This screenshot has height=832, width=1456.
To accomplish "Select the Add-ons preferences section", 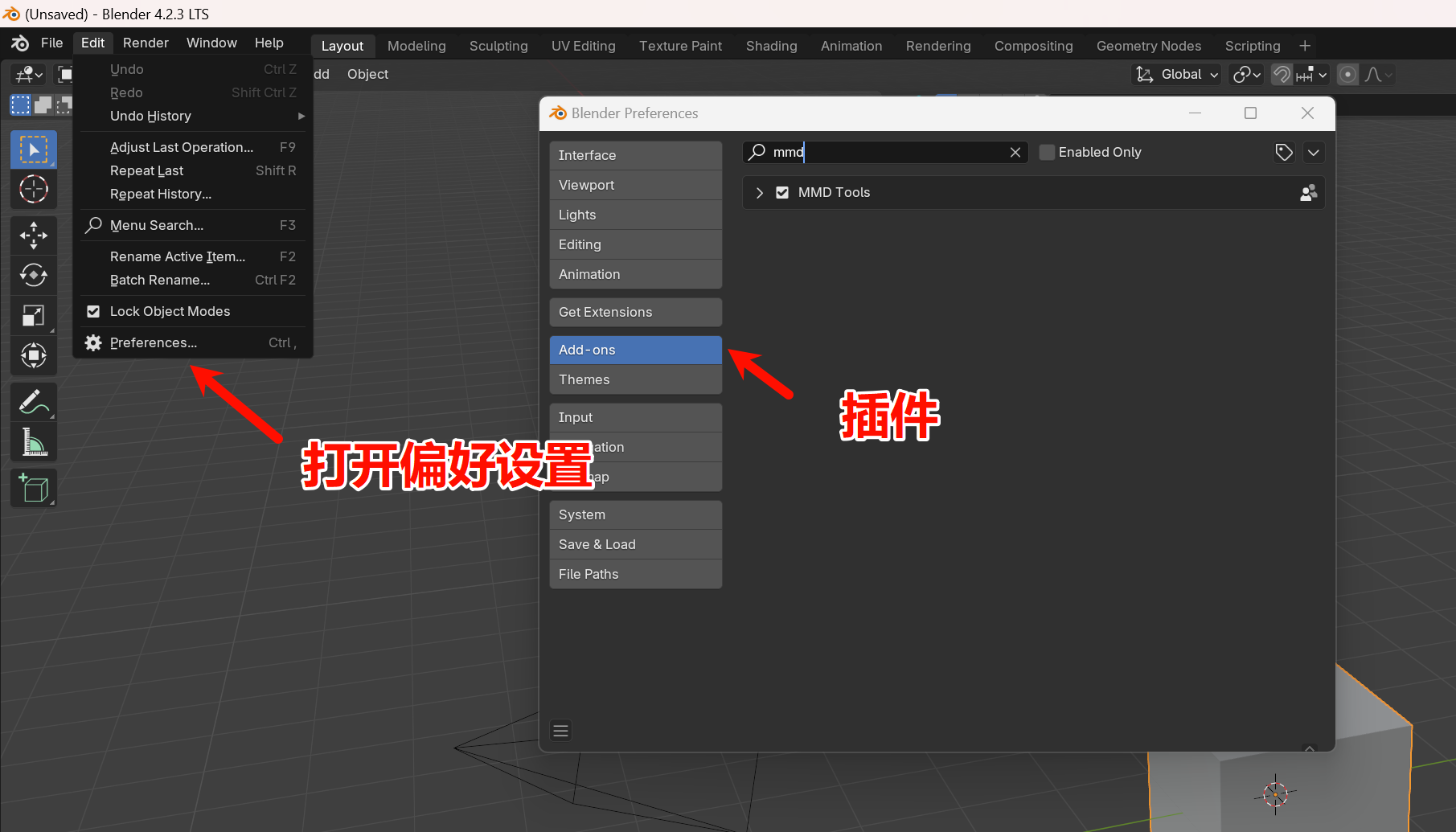I will tap(635, 350).
